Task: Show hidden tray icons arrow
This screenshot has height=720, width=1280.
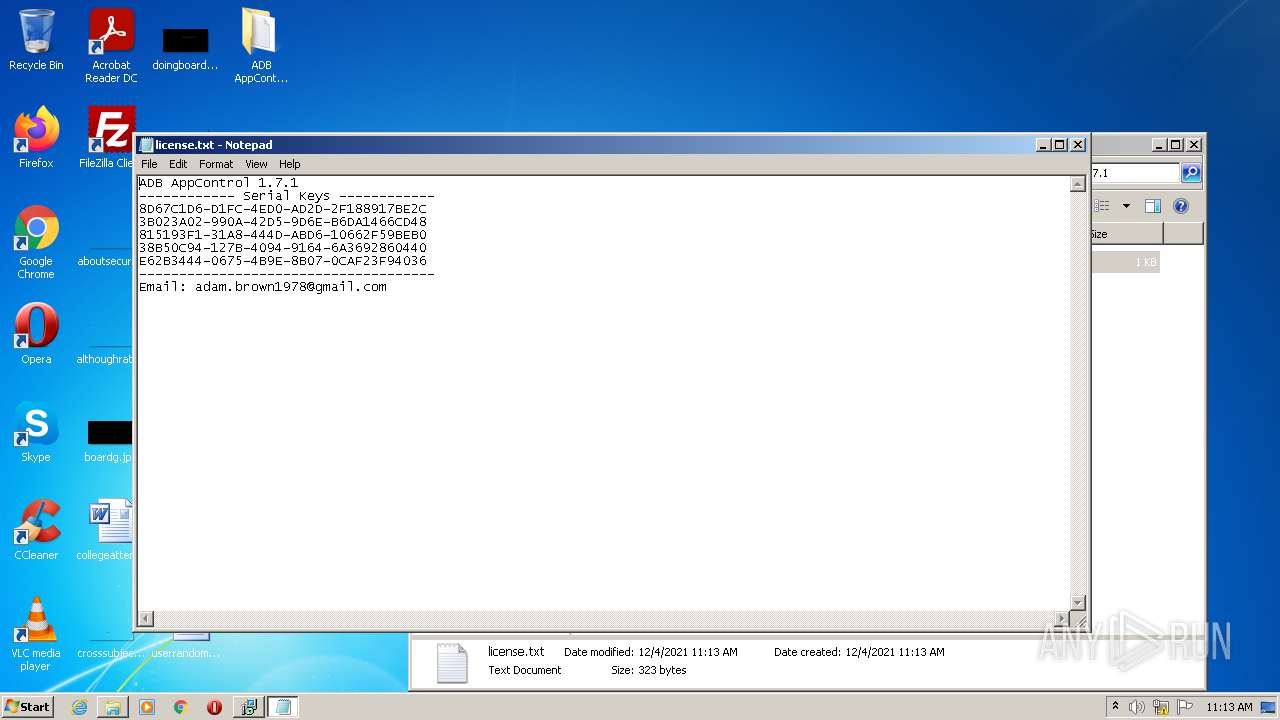Action: (x=1115, y=707)
